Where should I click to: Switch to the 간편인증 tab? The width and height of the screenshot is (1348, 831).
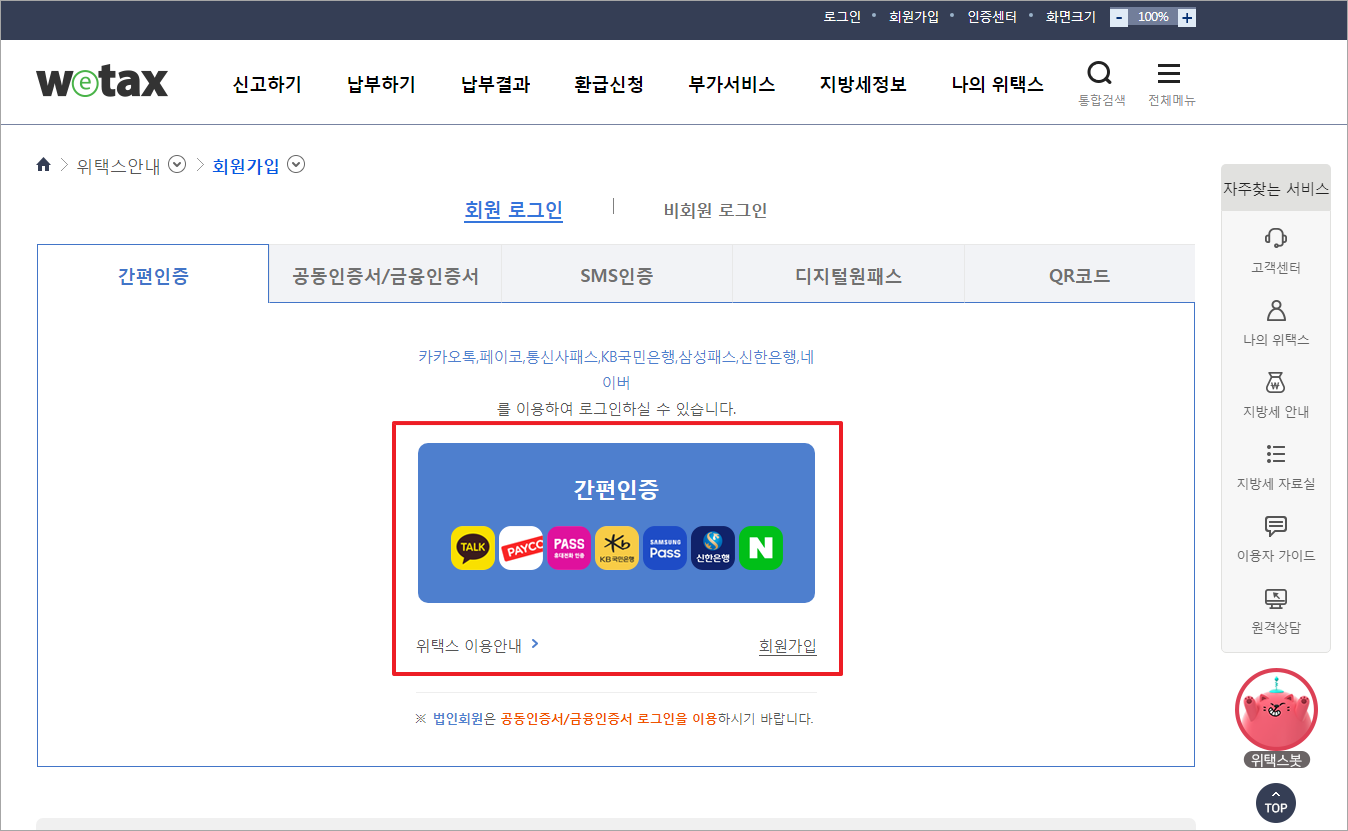[x=153, y=274]
